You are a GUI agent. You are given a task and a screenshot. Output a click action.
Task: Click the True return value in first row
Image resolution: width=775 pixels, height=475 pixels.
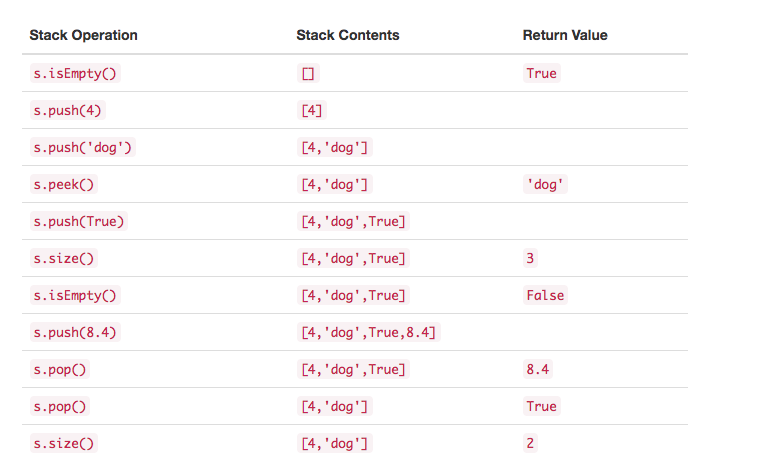[x=541, y=73]
